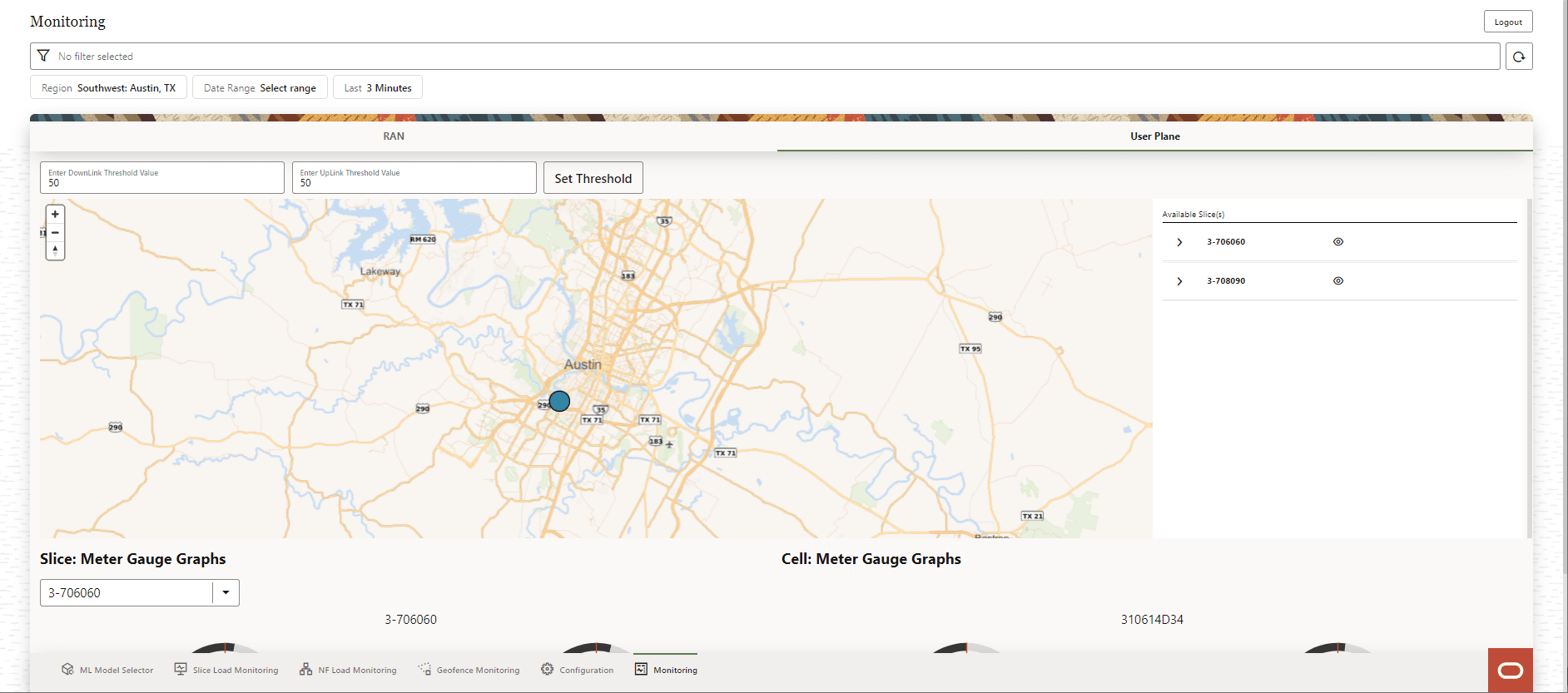Click the ML Model Selector cube icon
The image size is (1568, 693).
[67, 669]
